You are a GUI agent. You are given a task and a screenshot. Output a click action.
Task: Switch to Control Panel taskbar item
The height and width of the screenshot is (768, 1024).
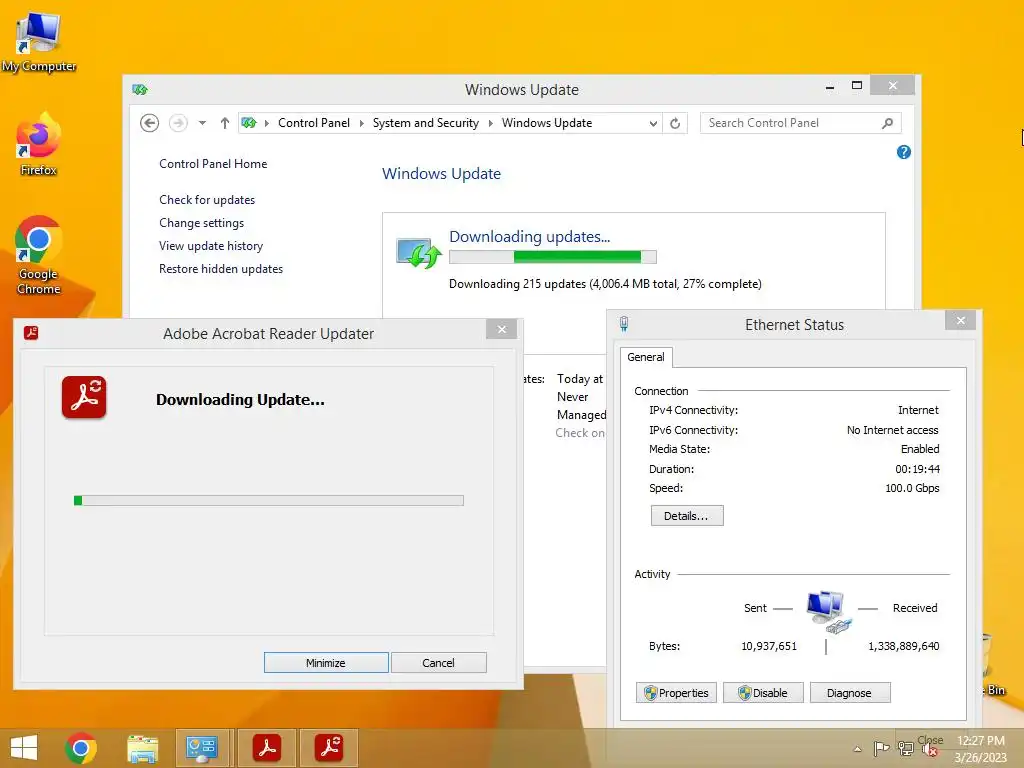pos(202,748)
